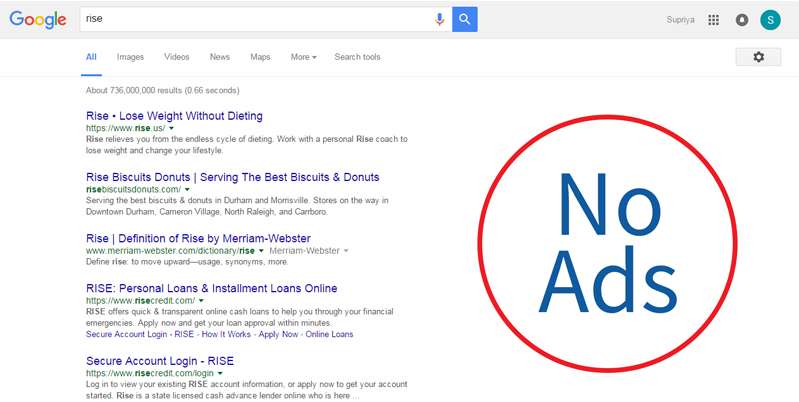Screen dimensions: 799x402
Task: Open Apply Now sitelink
Action: [278, 334]
